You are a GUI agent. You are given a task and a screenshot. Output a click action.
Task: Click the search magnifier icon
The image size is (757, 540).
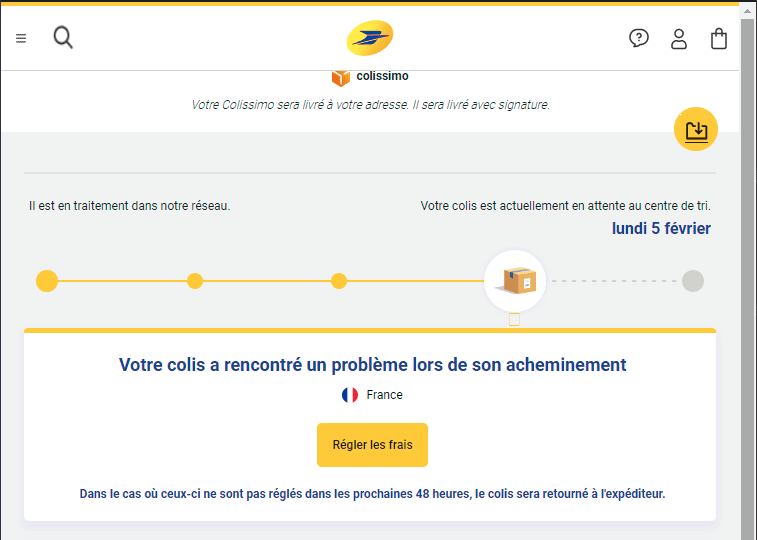point(63,37)
